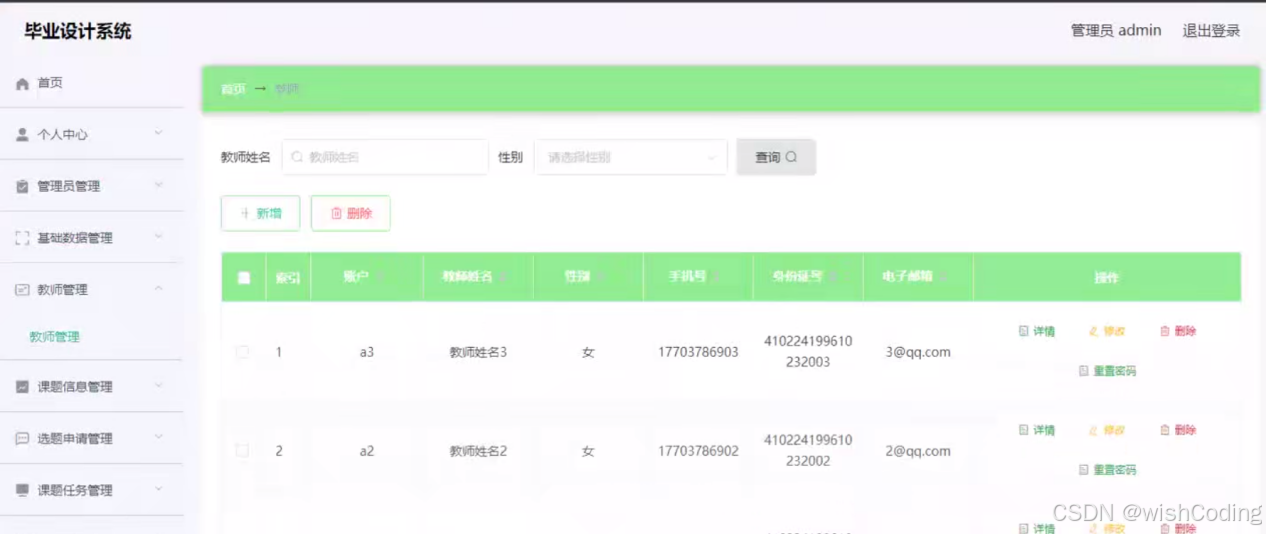
Task: Click email 3@qq.com
Action: [x=918, y=352]
